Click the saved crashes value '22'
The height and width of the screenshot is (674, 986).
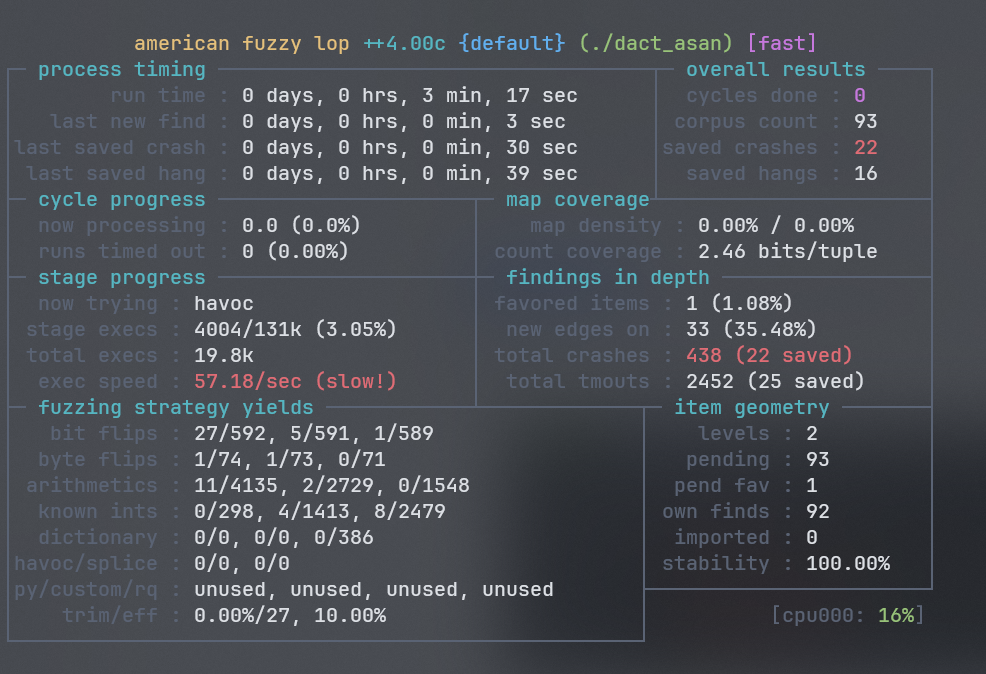click(865, 147)
